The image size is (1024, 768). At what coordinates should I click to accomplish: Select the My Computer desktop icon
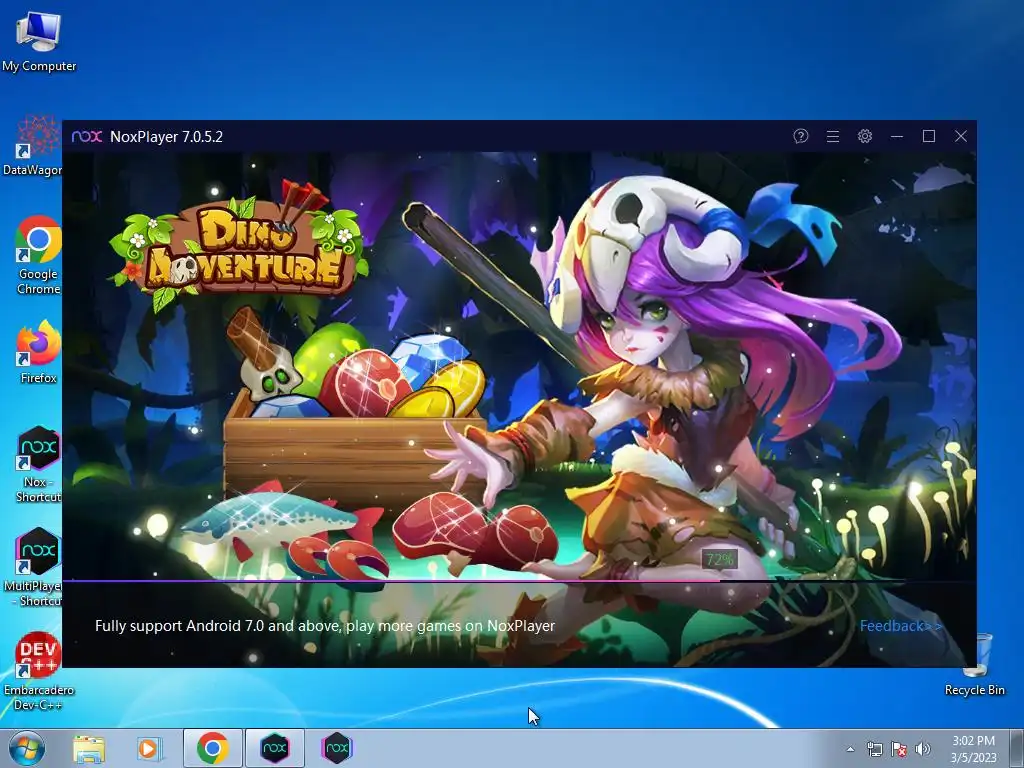(x=39, y=42)
